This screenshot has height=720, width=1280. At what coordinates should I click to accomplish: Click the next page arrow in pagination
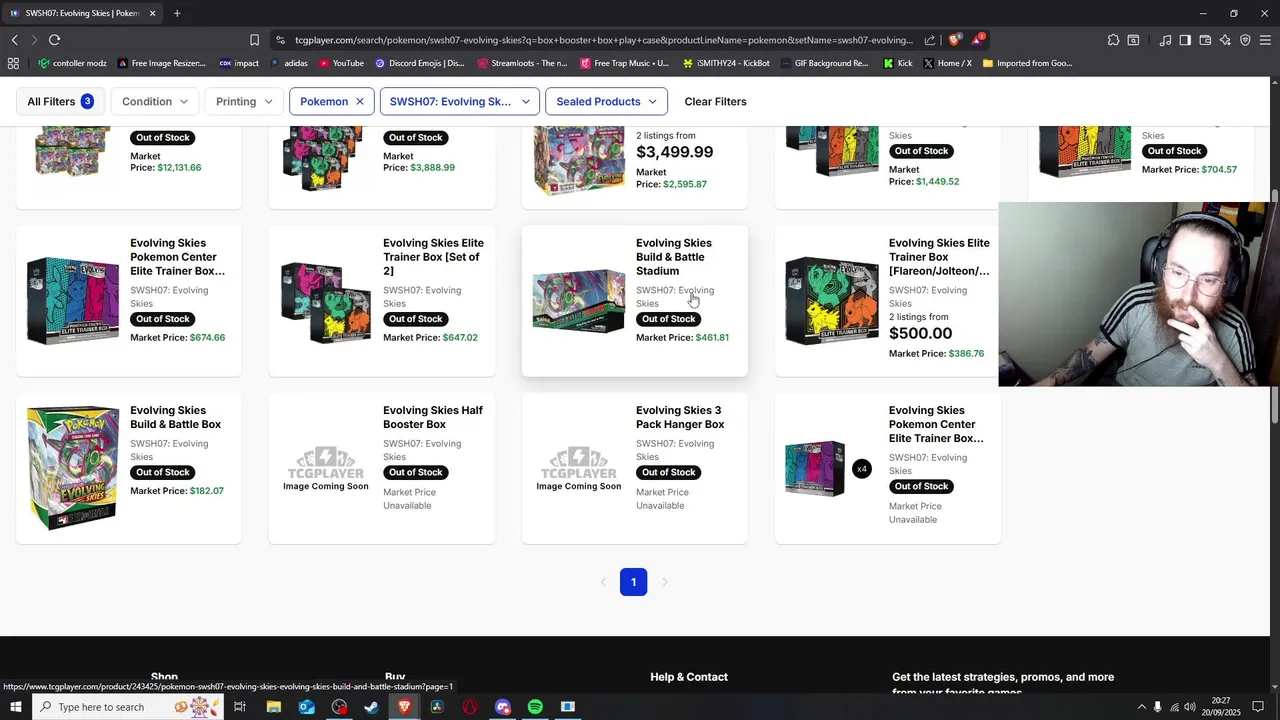(x=665, y=582)
